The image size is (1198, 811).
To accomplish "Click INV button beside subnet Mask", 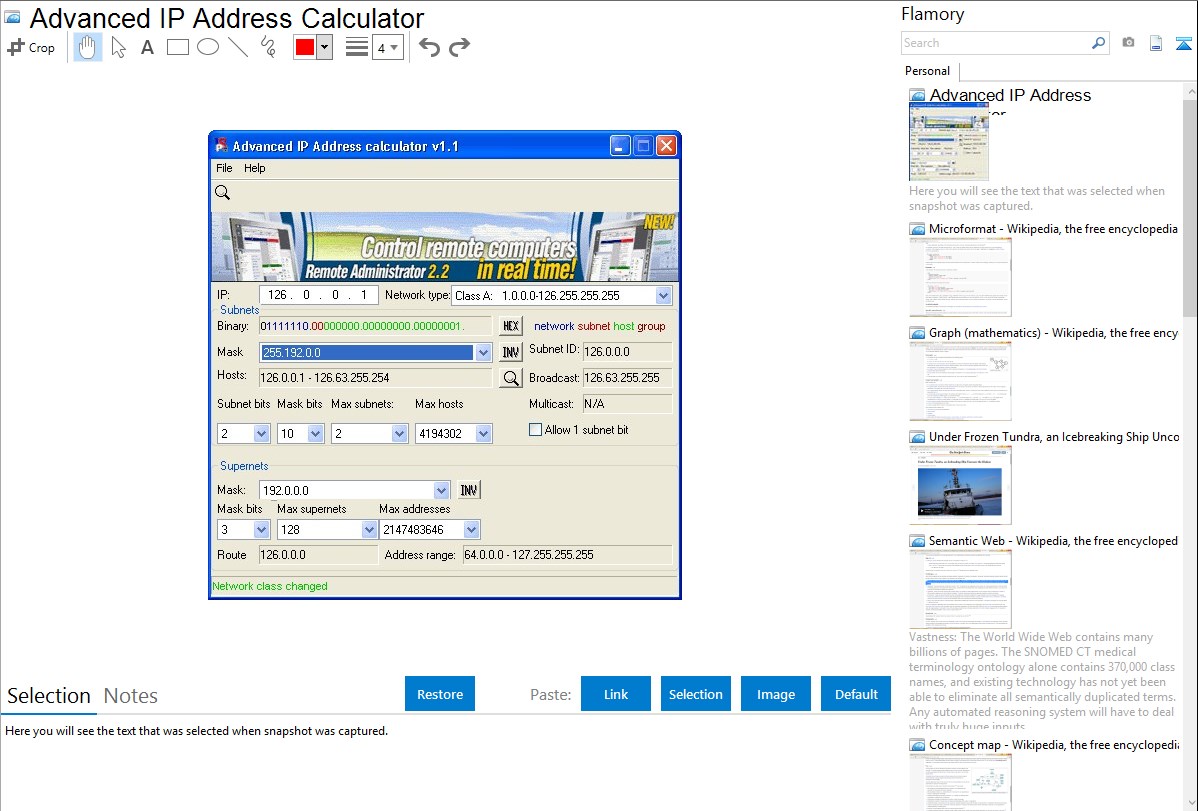I will point(510,352).
